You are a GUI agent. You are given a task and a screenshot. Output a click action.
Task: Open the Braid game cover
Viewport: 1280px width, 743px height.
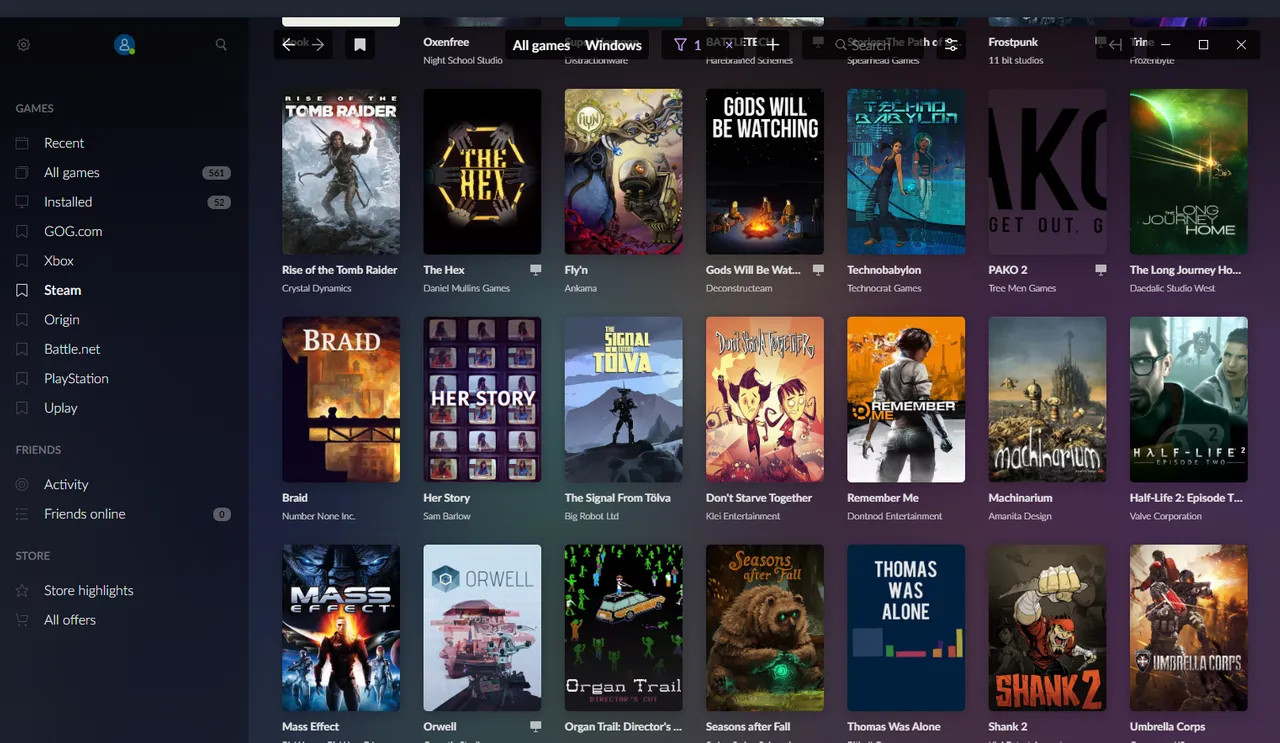(x=341, y=400)
